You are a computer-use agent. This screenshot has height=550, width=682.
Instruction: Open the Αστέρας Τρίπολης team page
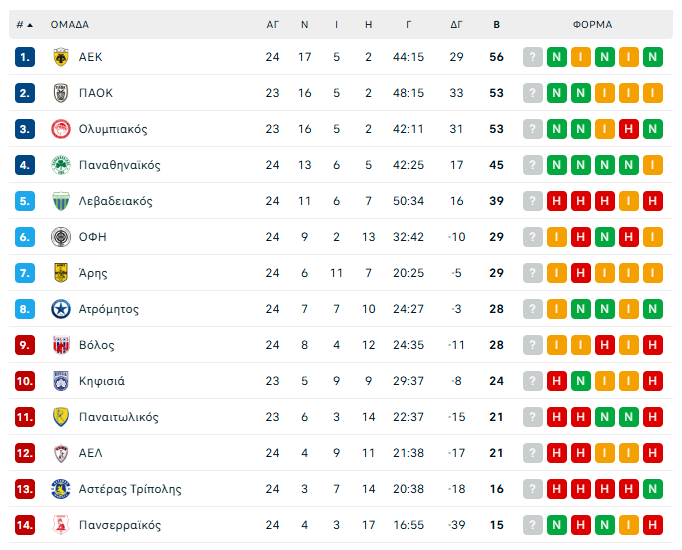(x=130, y=489)
